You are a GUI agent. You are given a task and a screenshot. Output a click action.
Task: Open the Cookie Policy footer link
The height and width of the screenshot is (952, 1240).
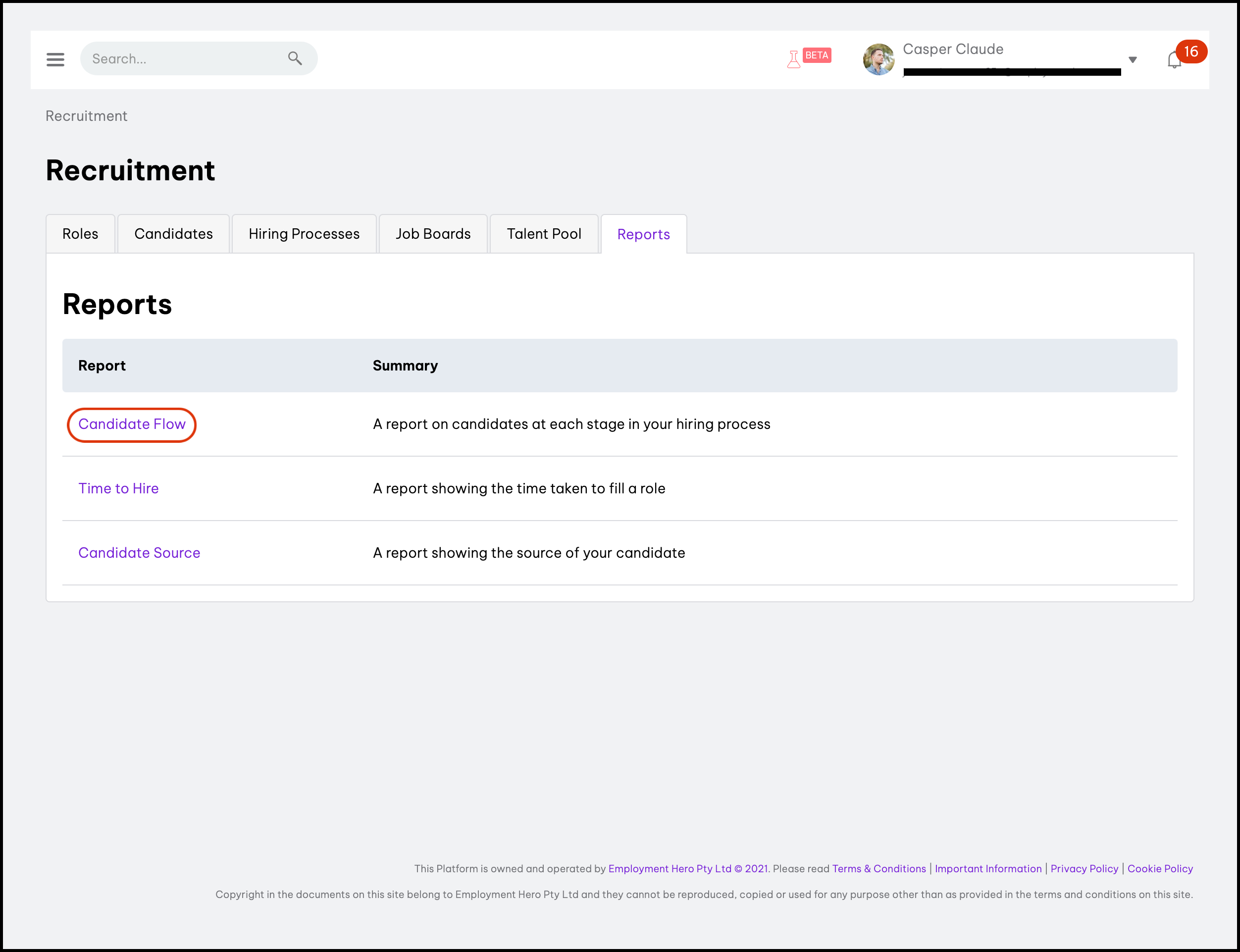[1160, 869]
